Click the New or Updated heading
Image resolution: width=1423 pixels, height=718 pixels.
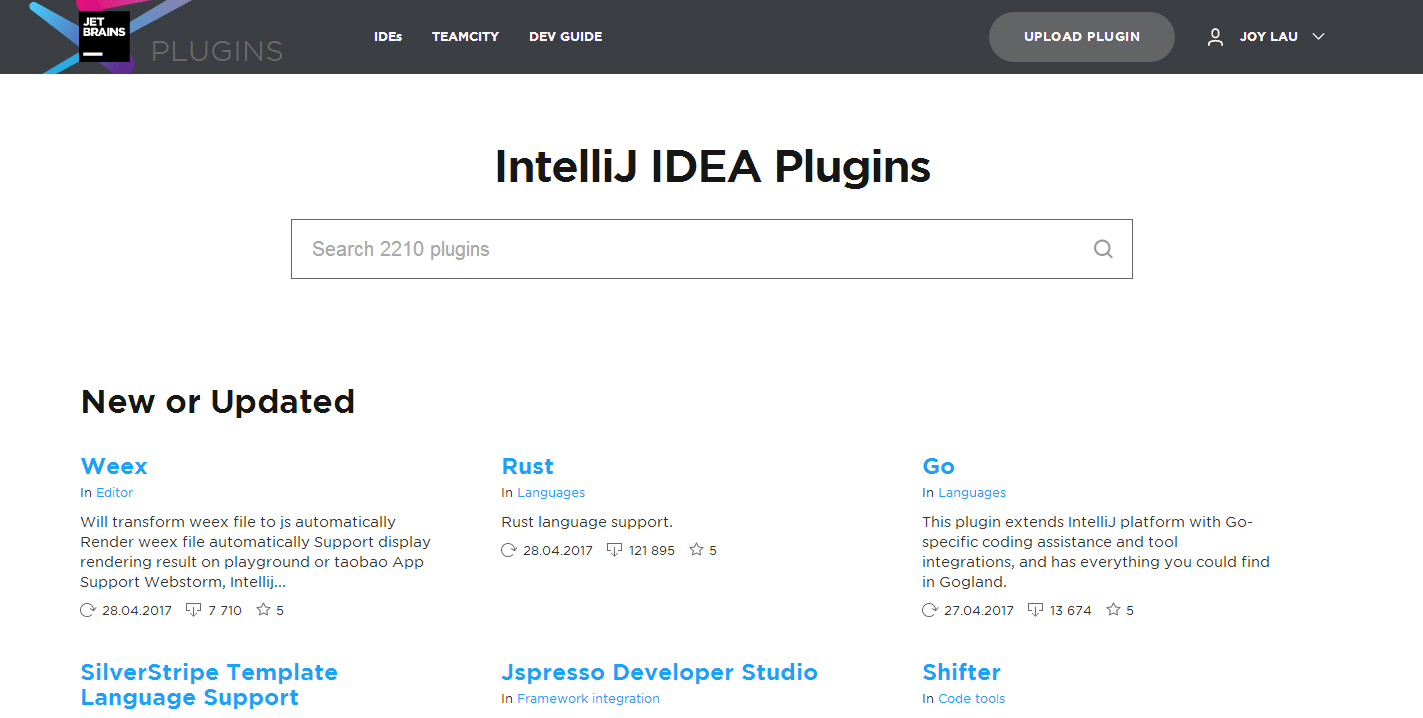(x=218, y=401)
